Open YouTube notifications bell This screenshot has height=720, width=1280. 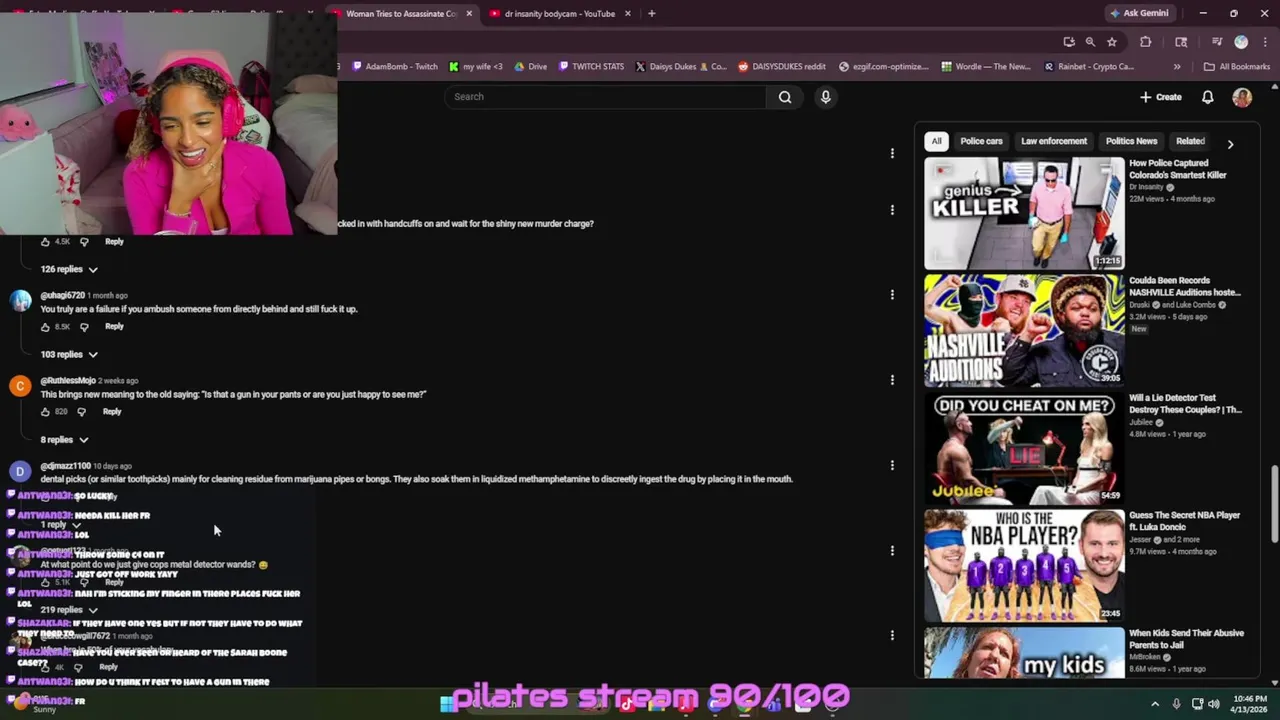coord(1207,97)
